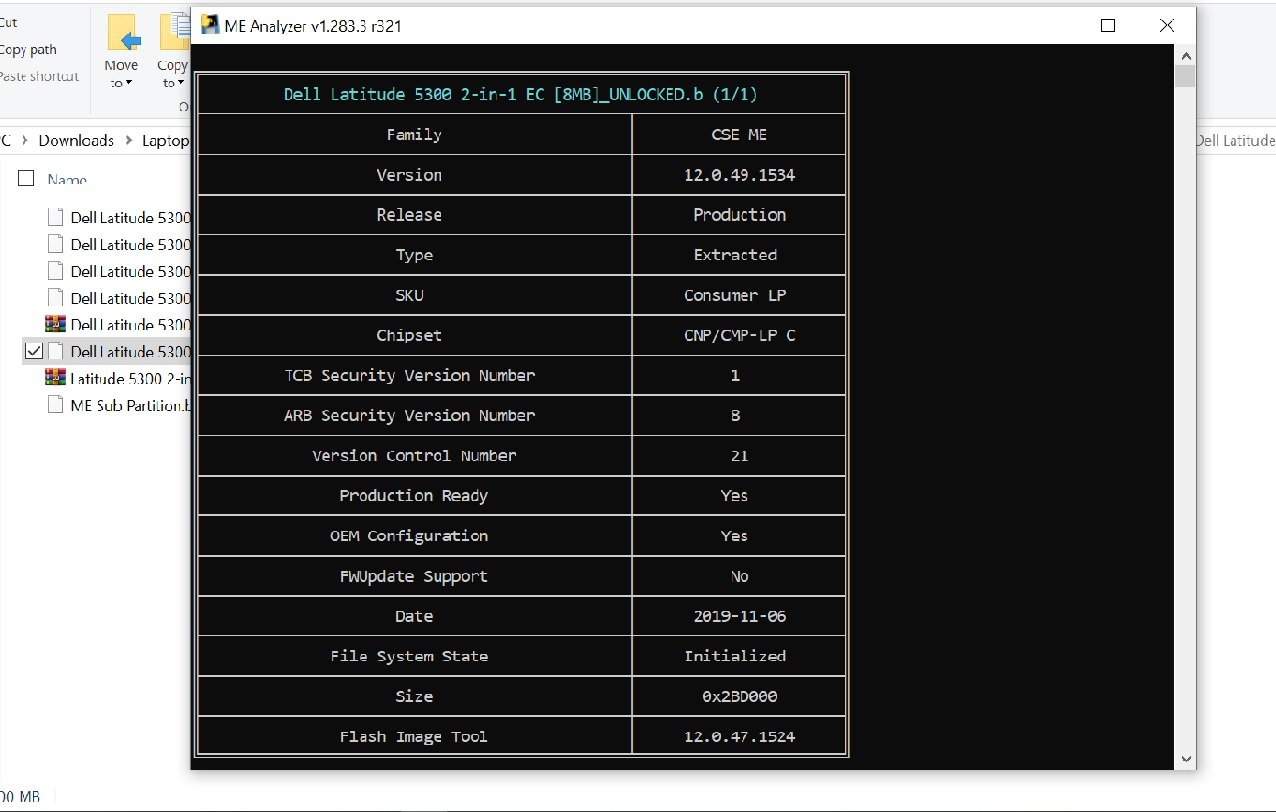1276x812 pixels.
Task: Open the Move to dropdown arrow
Action: (x=128, y=84)
